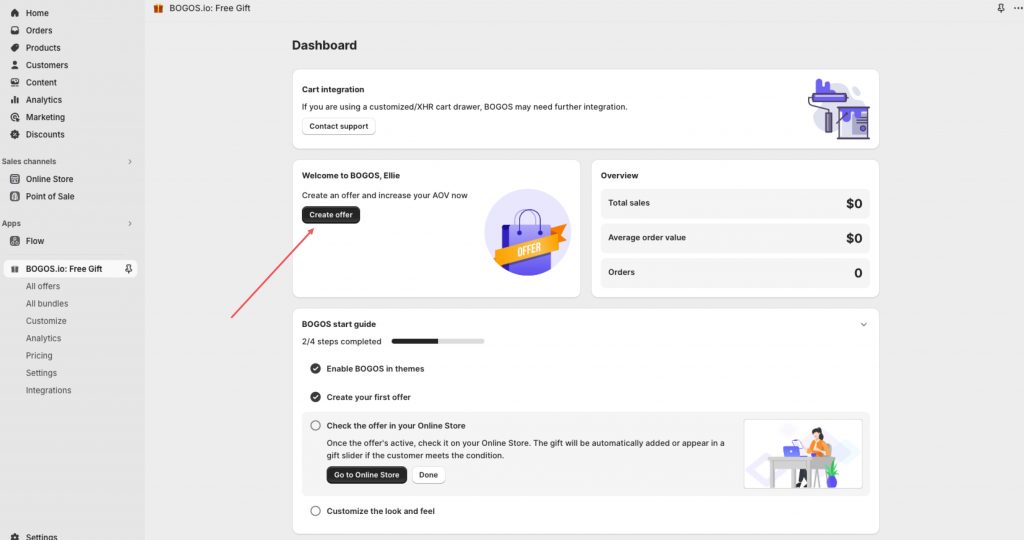Click the woman at desk illustration
This screenshot has height=540, width=1024.
coord(803,454)
